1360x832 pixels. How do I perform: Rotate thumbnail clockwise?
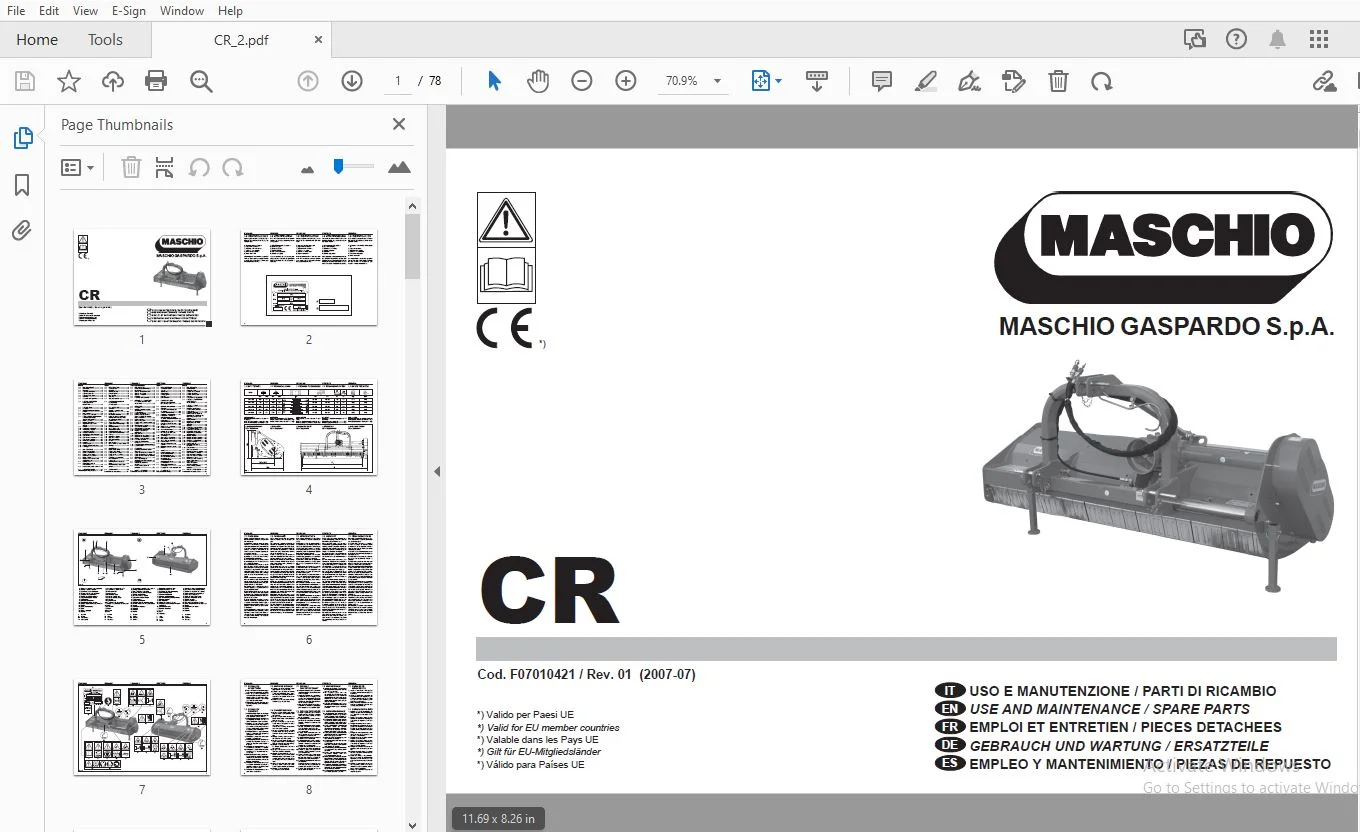click(x=233, y=167)
